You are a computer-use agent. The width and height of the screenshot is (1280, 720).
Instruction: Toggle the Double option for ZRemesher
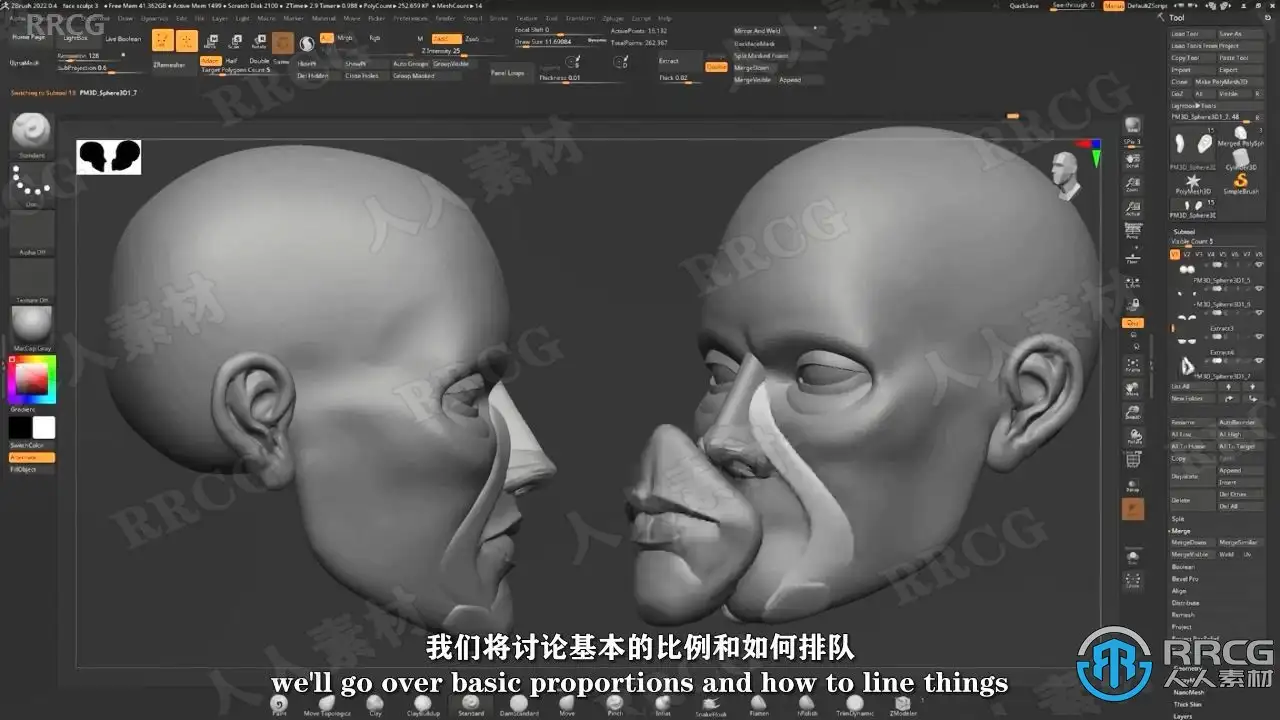click(x=259, y=61)
